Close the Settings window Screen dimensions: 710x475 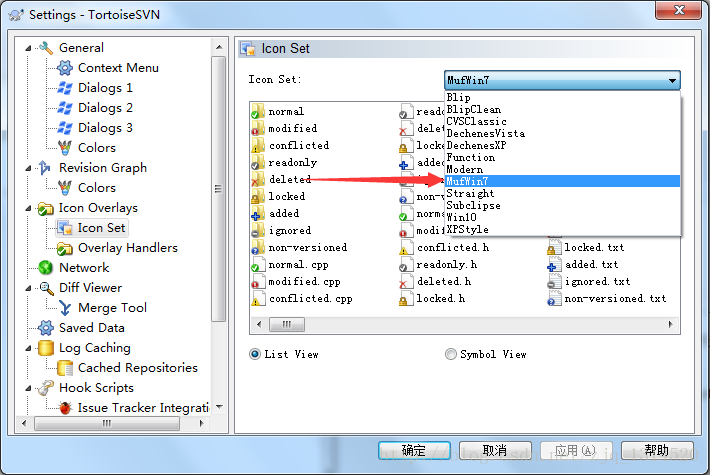(x=678, y=10)
